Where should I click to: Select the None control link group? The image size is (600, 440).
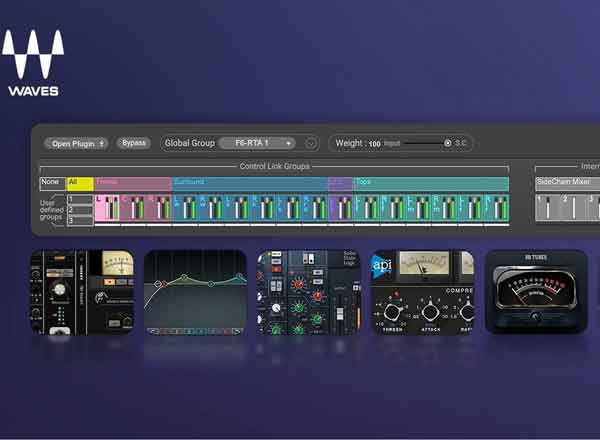pos(51,183)
